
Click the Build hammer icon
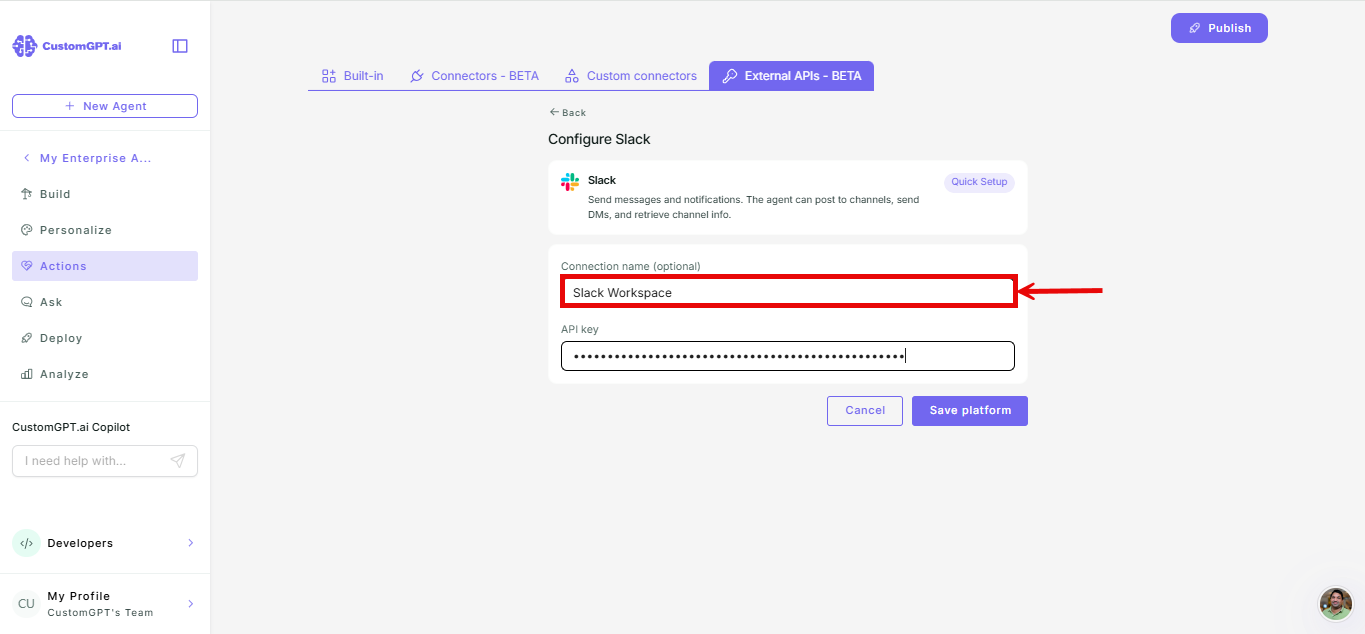click(x=27, y=194)
